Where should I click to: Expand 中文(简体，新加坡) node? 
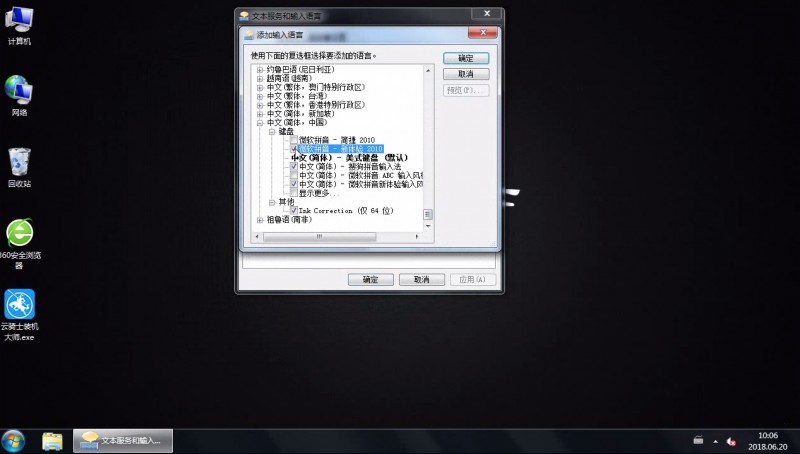coord(260,114)
